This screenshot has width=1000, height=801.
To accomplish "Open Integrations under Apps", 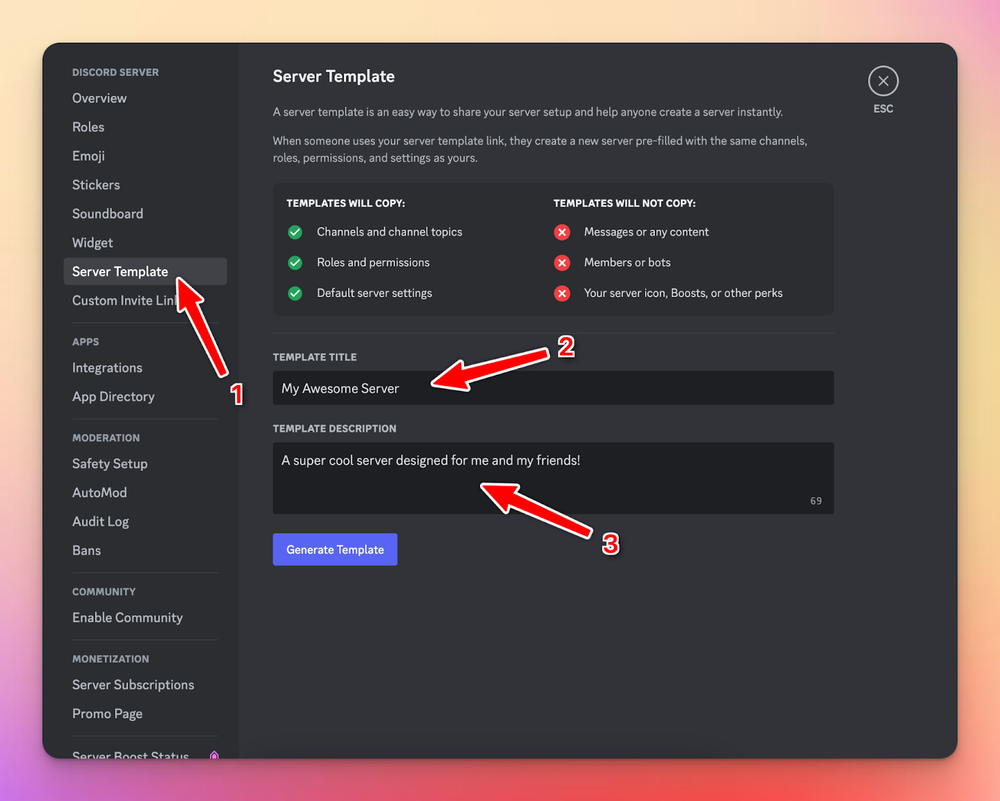I will (x=107, y=368).
